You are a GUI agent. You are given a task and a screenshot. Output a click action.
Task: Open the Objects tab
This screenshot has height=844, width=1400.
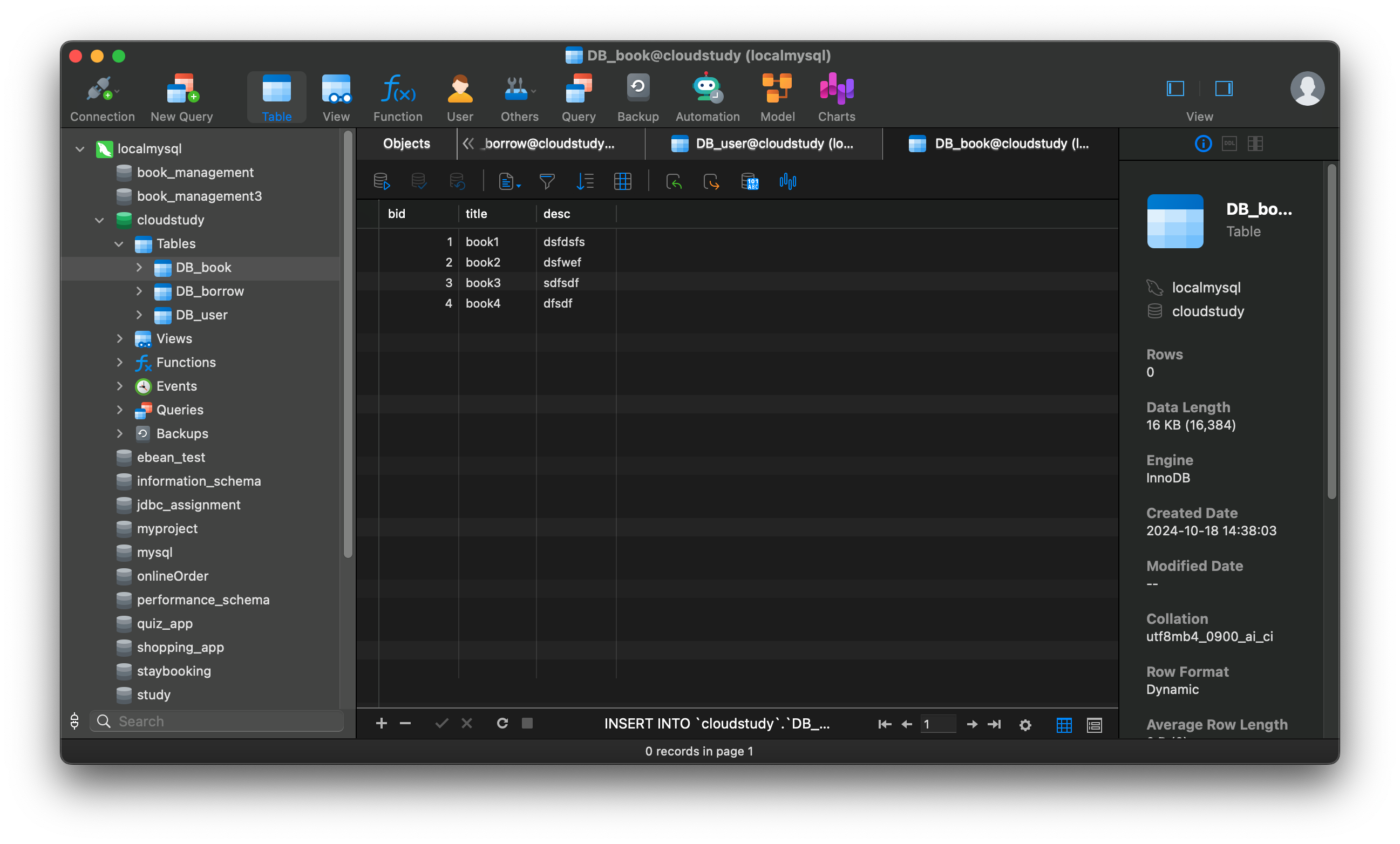406,143
